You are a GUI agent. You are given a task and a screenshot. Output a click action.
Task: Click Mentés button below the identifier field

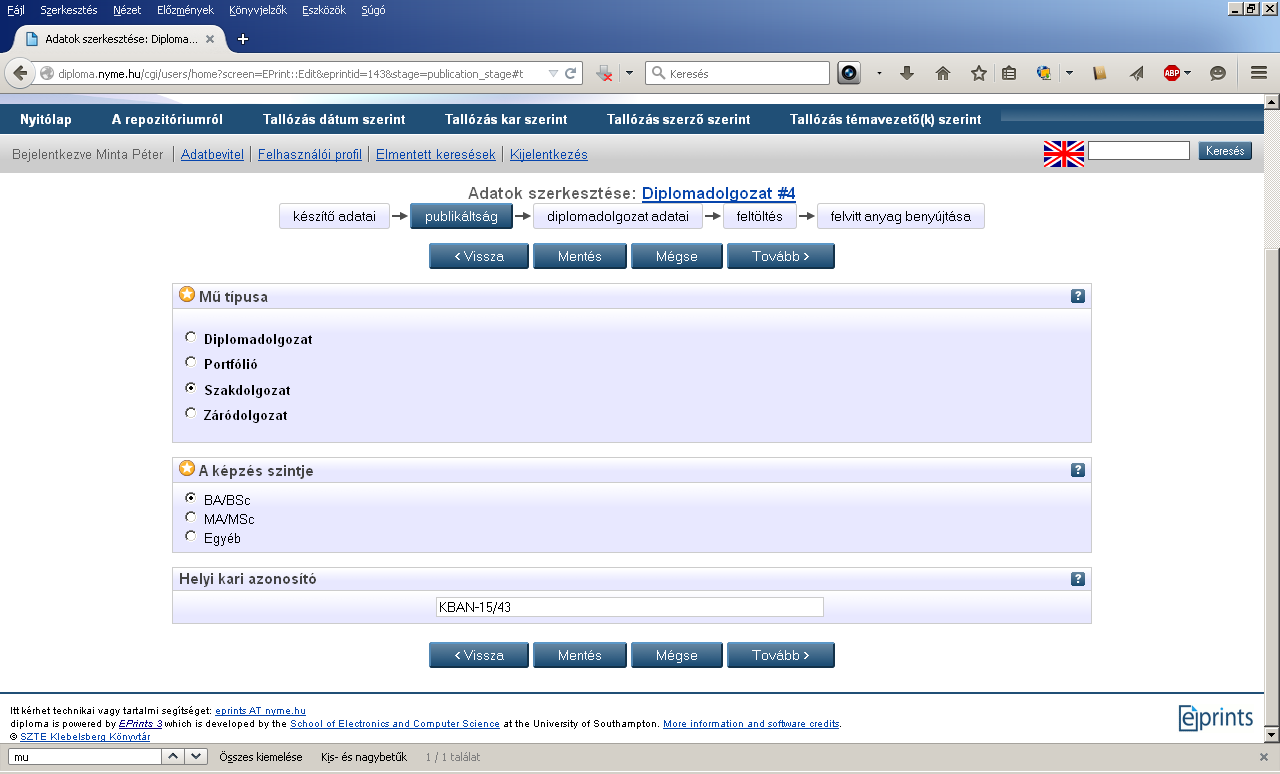click(580, 655)
